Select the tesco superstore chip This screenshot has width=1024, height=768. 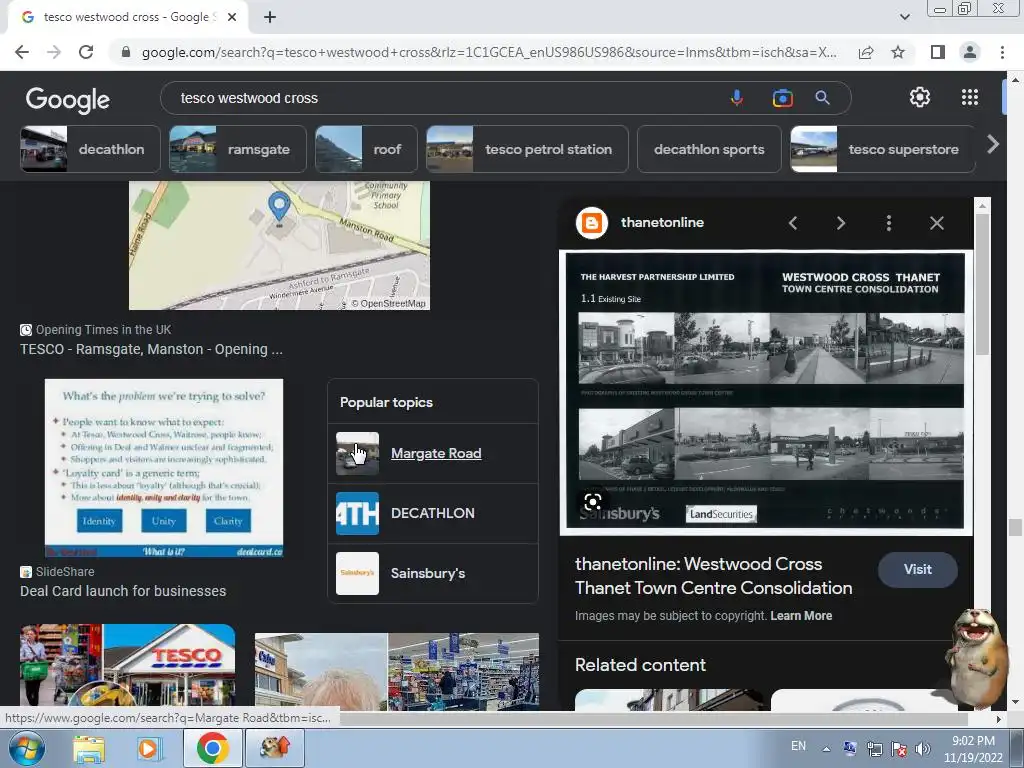pyautogui.click(x=883, y=149)
